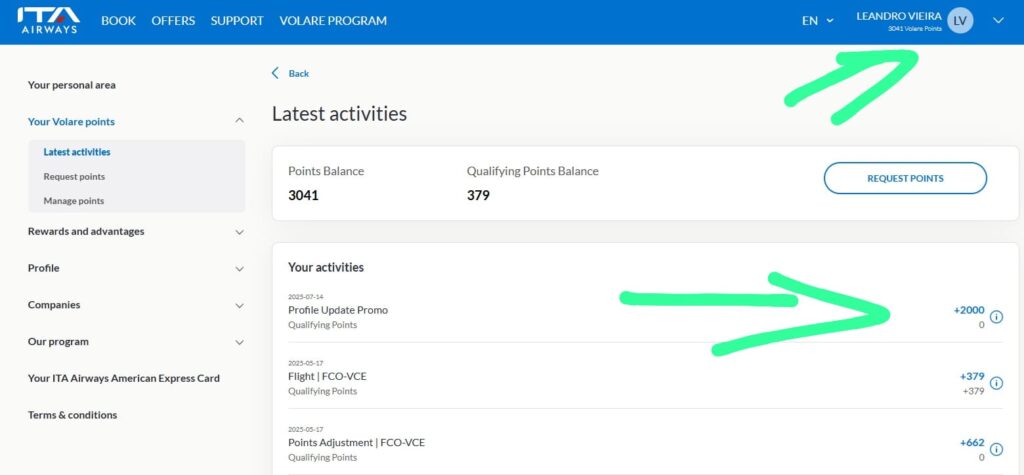Viewport: 1024px width, 475px height.
Task: Open the Terms & conditions link
Action: click(x=72, y=415)
